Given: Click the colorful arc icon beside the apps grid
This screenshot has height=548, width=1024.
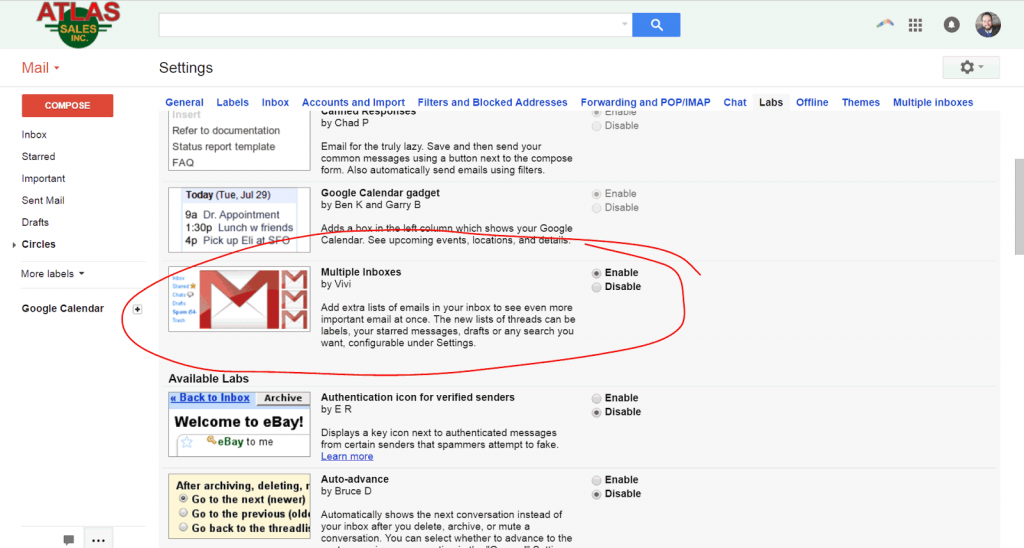Looking at the screenshot, I should (885, 24).
